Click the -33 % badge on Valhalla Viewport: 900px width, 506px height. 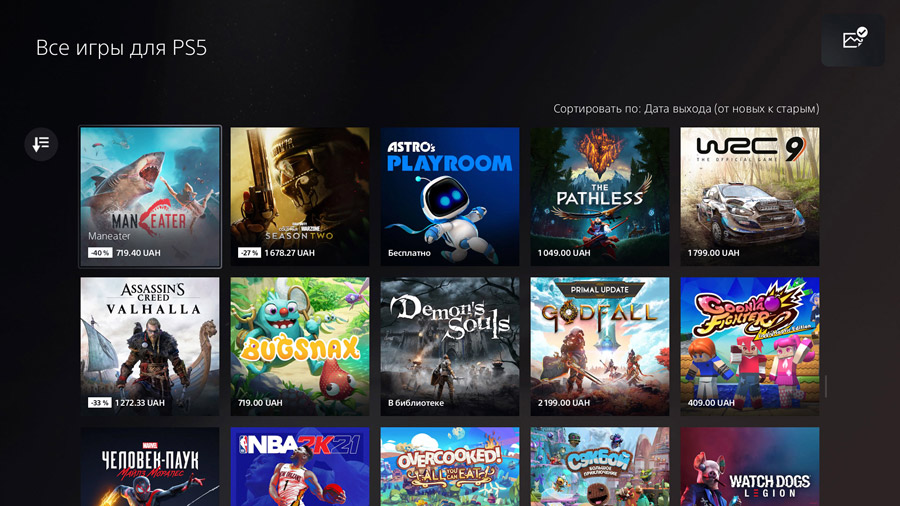click(100, 403)
